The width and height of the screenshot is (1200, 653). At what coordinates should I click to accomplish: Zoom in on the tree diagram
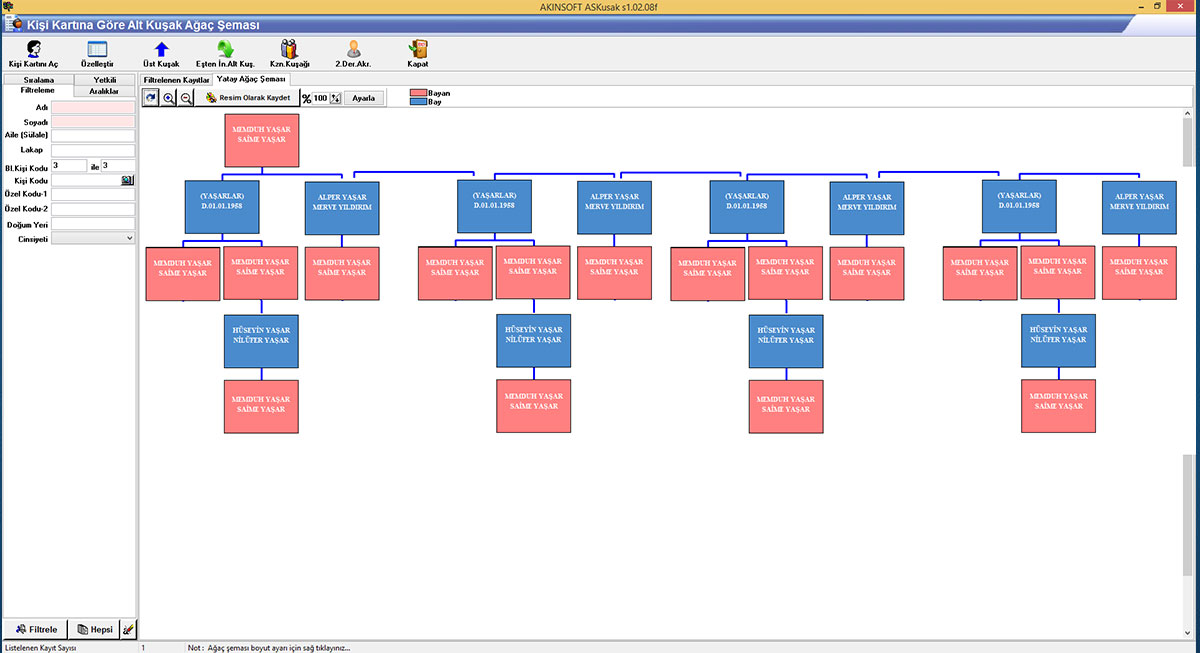tap(169, 98)
